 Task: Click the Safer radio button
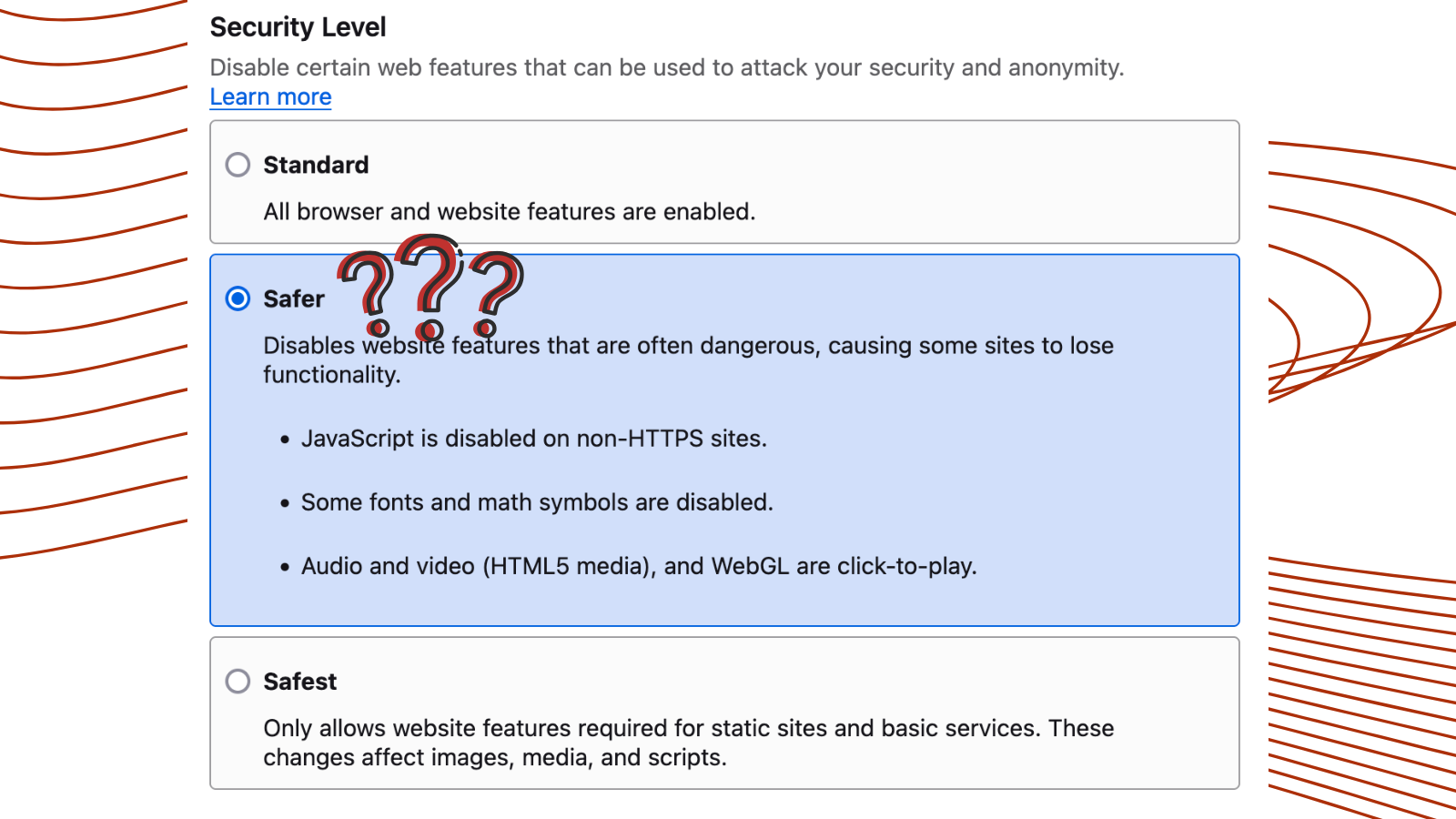pos(238,298)
